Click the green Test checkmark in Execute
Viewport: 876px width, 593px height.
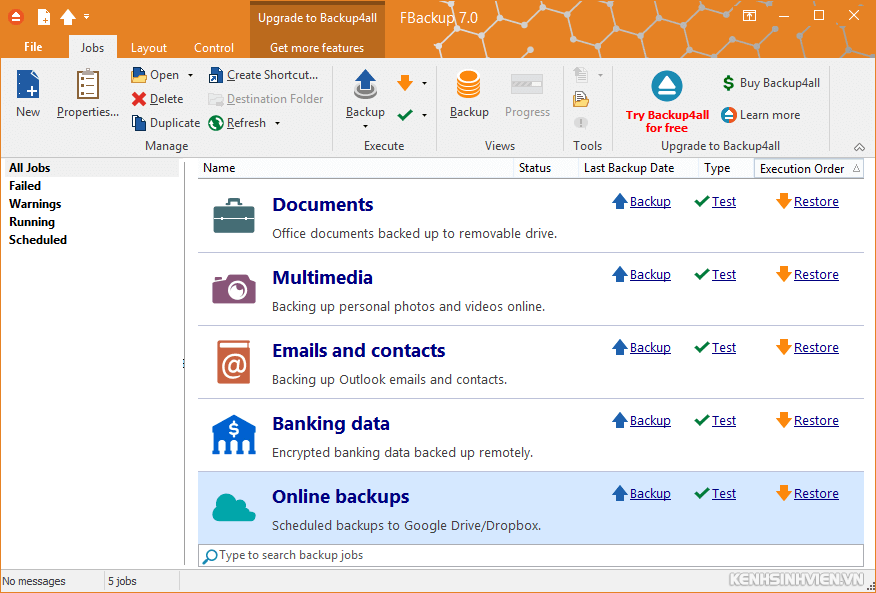point(405,115)
